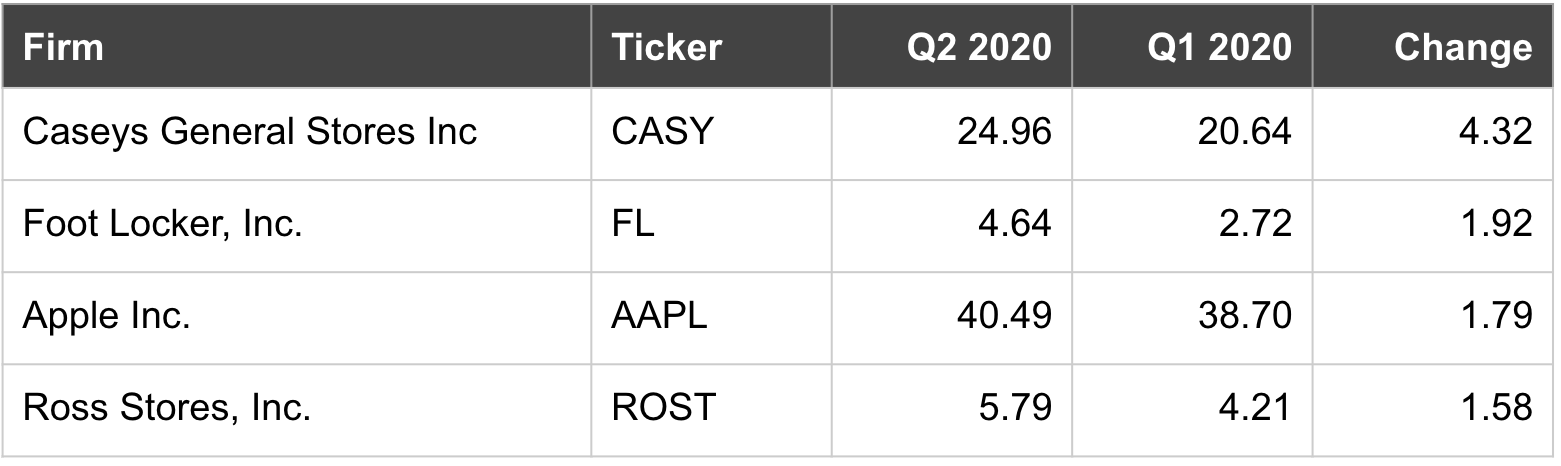Click the Firm column header
1561x466 pixels.
[63, 47]
